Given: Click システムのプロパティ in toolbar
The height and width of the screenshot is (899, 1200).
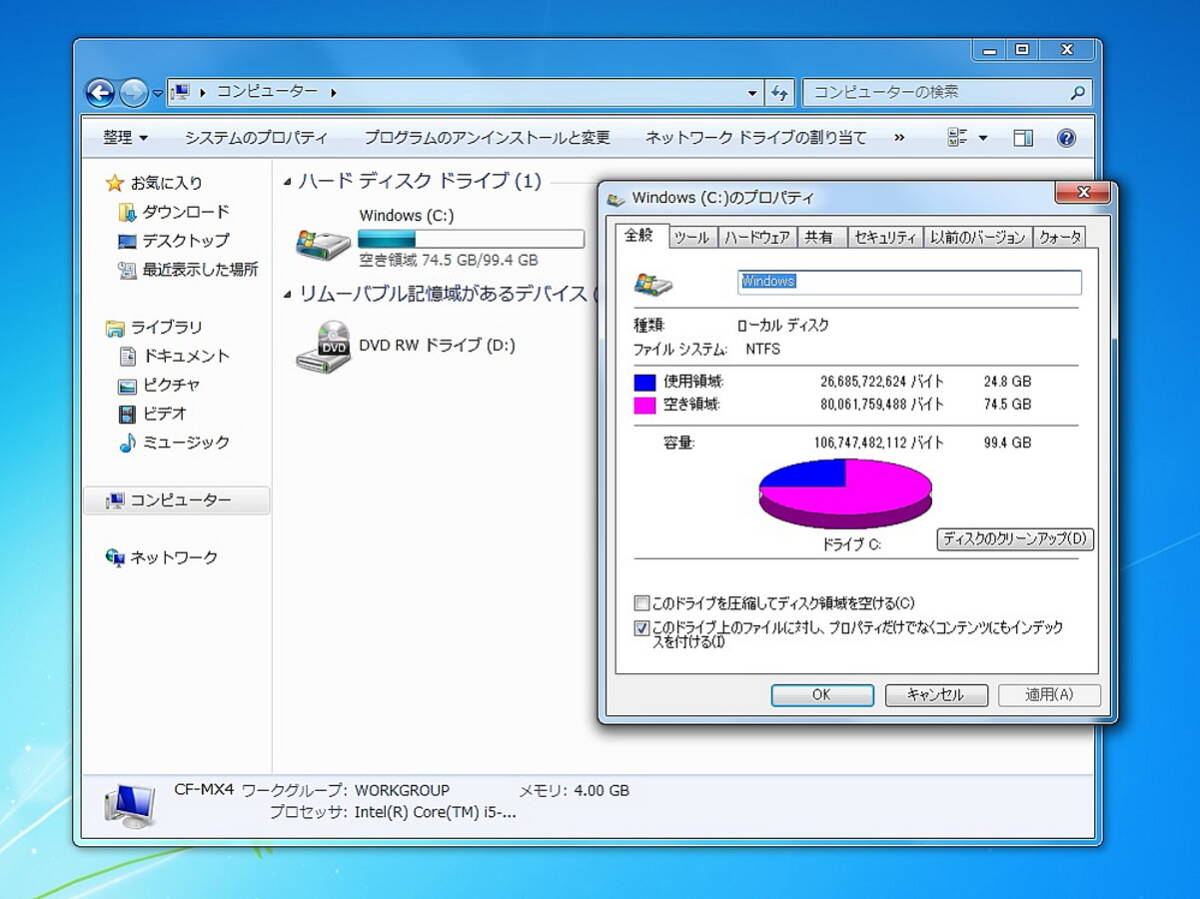Looking at the screenshot, I should click(x=256, y=137).
